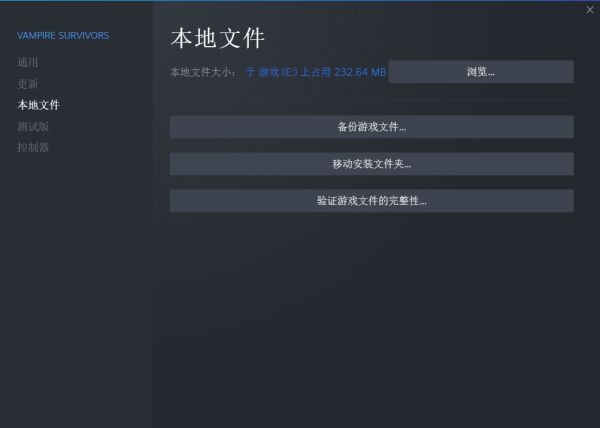Open the 通用 settings tab

pyautogui.click(x=28, y=62)
